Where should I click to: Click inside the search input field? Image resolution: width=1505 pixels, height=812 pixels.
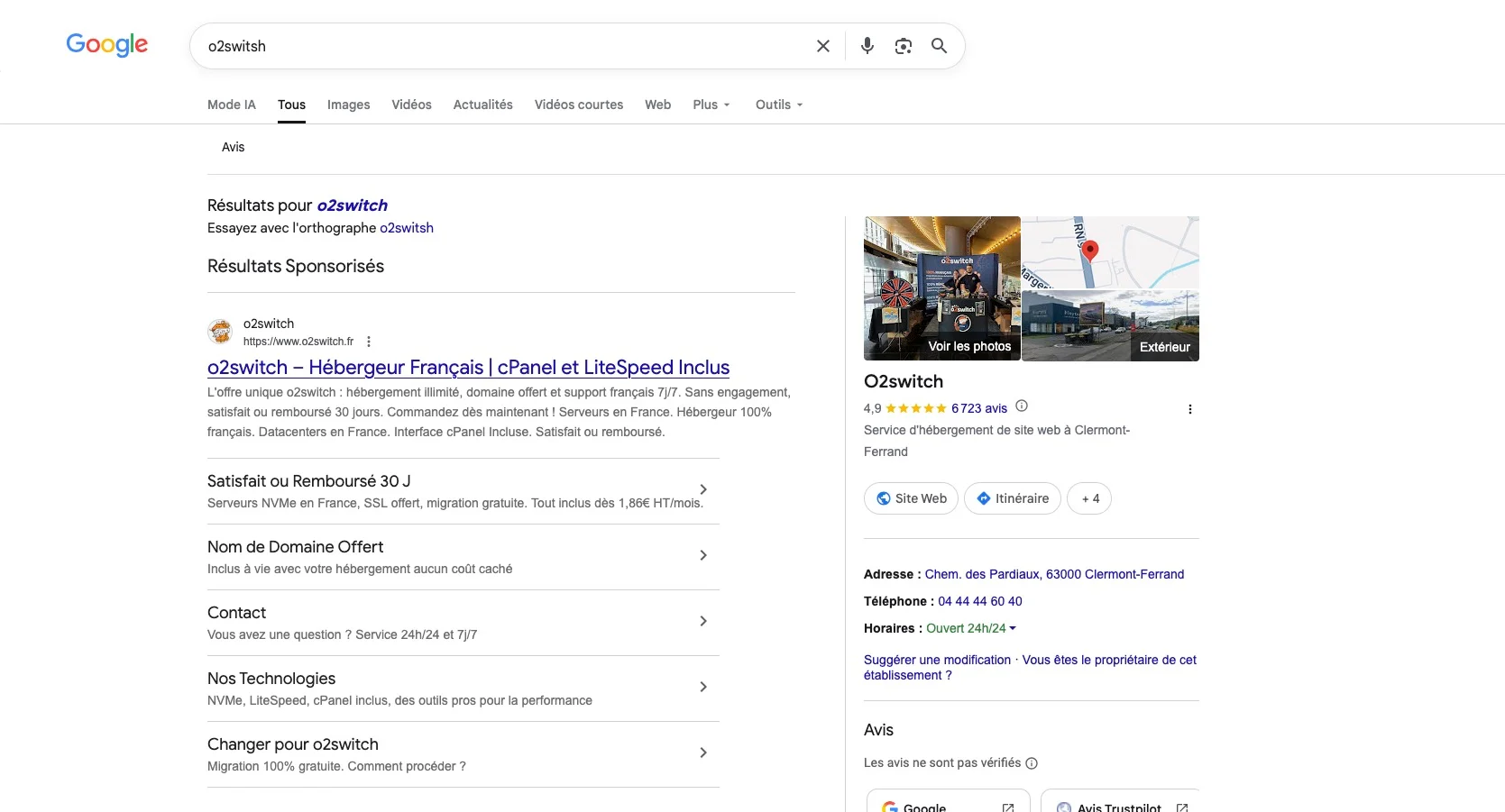point(505,46)
